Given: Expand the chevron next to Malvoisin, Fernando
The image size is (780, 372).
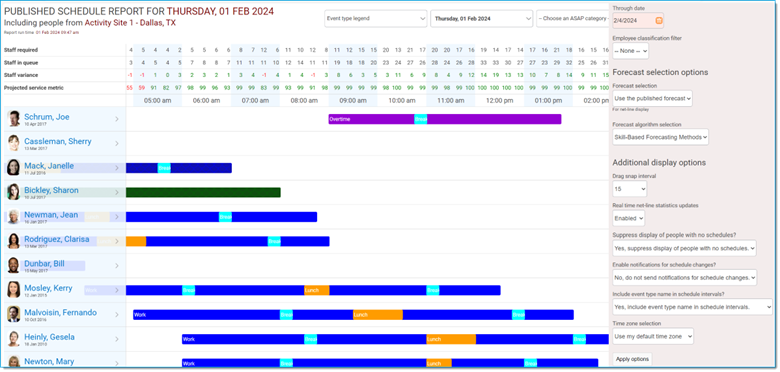Looking at the screenshot, I should click(x=117, y=314).
